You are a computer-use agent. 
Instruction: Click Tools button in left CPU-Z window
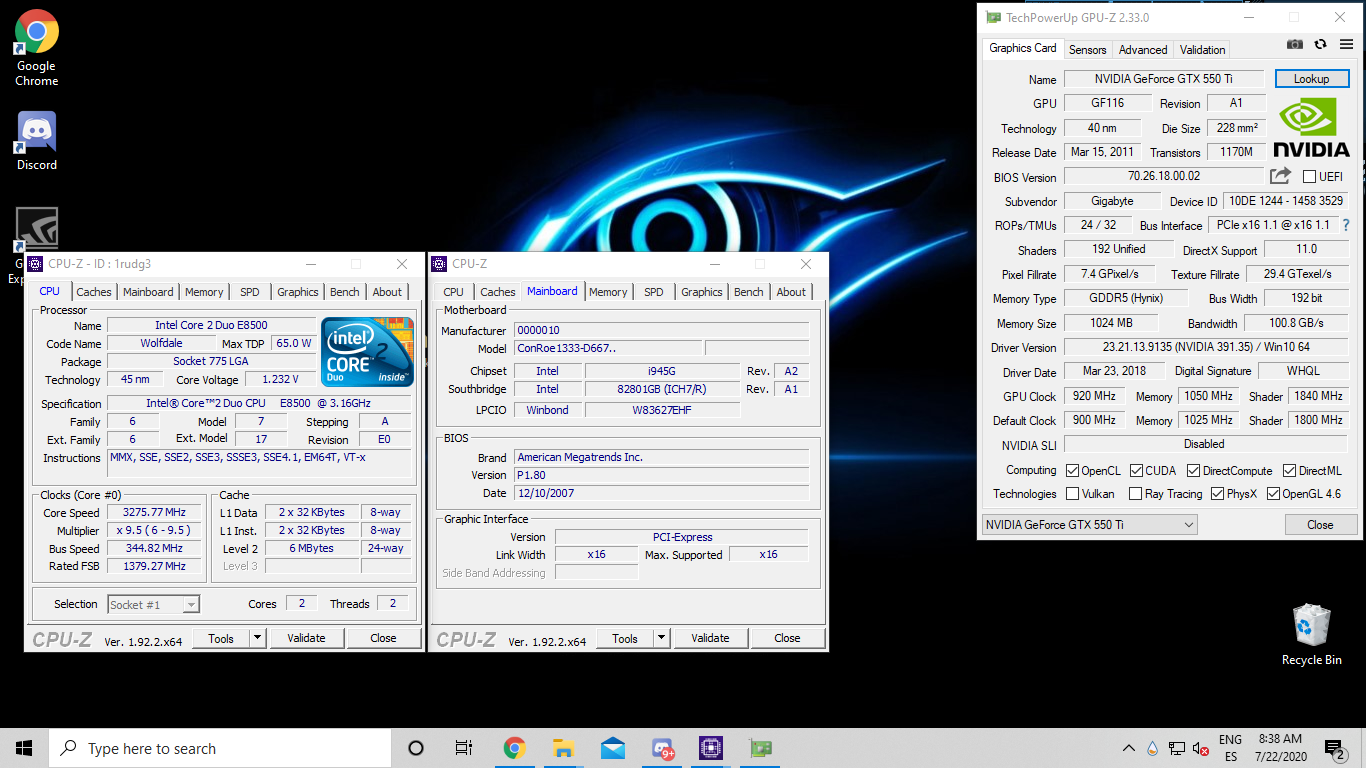pos(221,638)
